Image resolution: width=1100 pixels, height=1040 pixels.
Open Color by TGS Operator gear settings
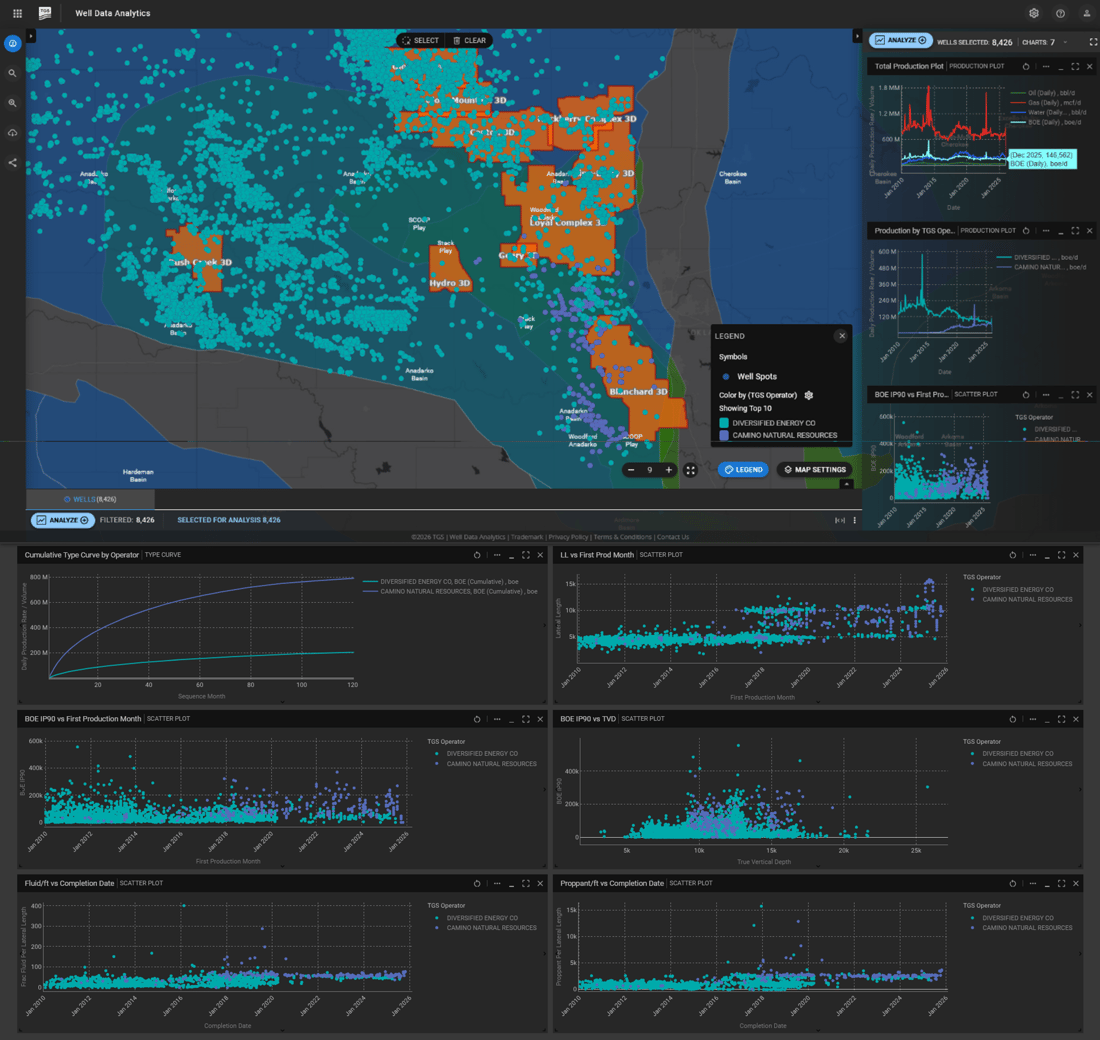(809, 395)
